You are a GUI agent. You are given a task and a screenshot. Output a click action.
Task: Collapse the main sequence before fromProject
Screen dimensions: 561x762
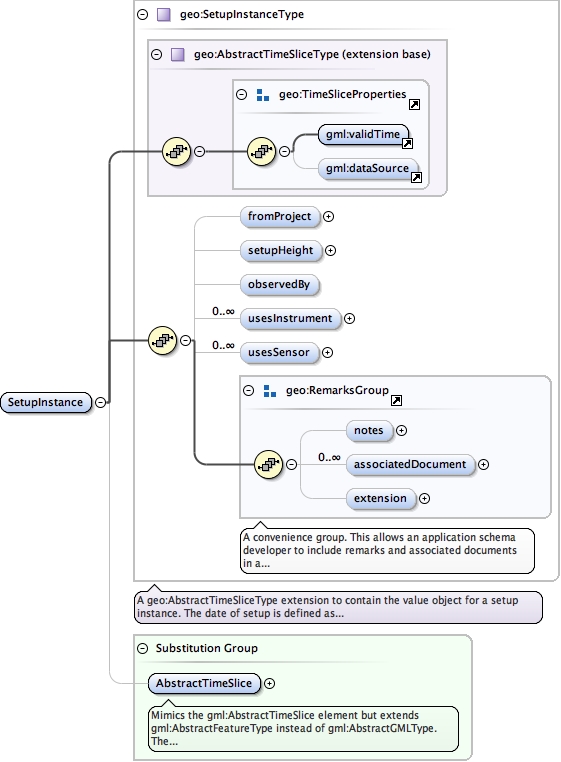click(x=186, y=341)
